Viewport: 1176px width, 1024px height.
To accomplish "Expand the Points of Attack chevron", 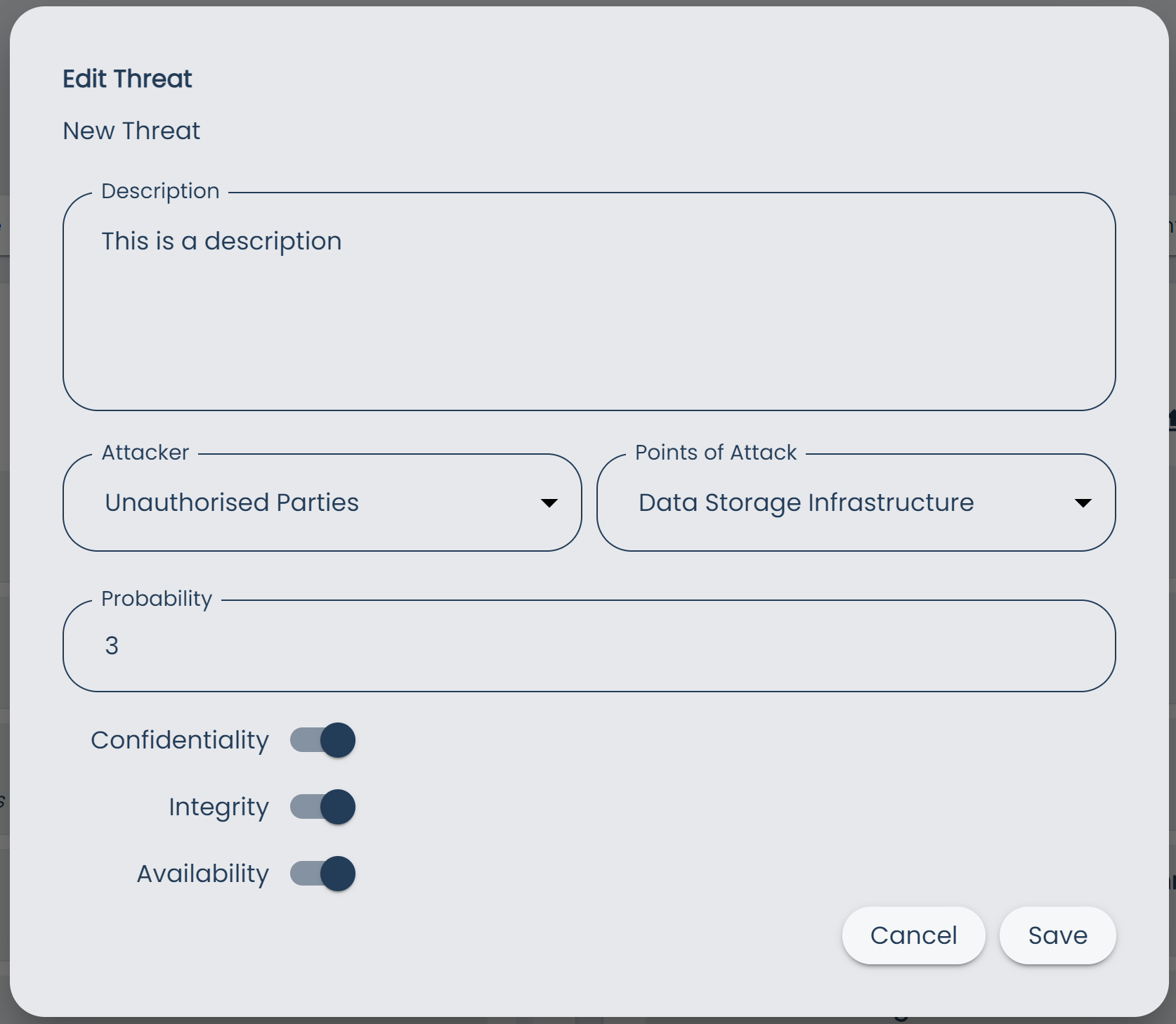I will point(1084,503).
